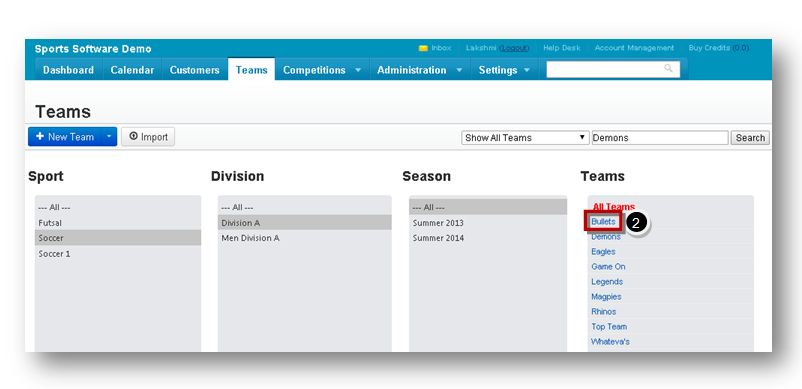Open the Show All Teams dropdown

coord(525,138)
